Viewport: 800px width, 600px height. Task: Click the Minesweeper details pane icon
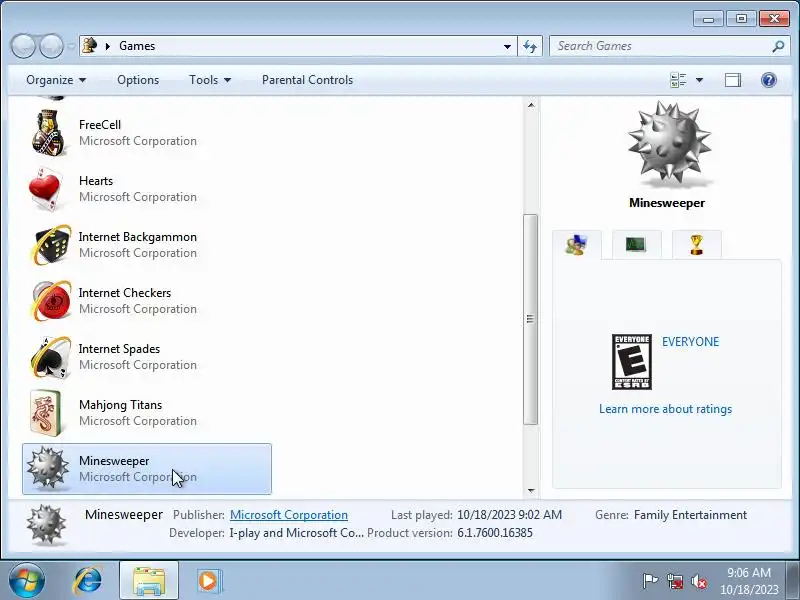46,524
